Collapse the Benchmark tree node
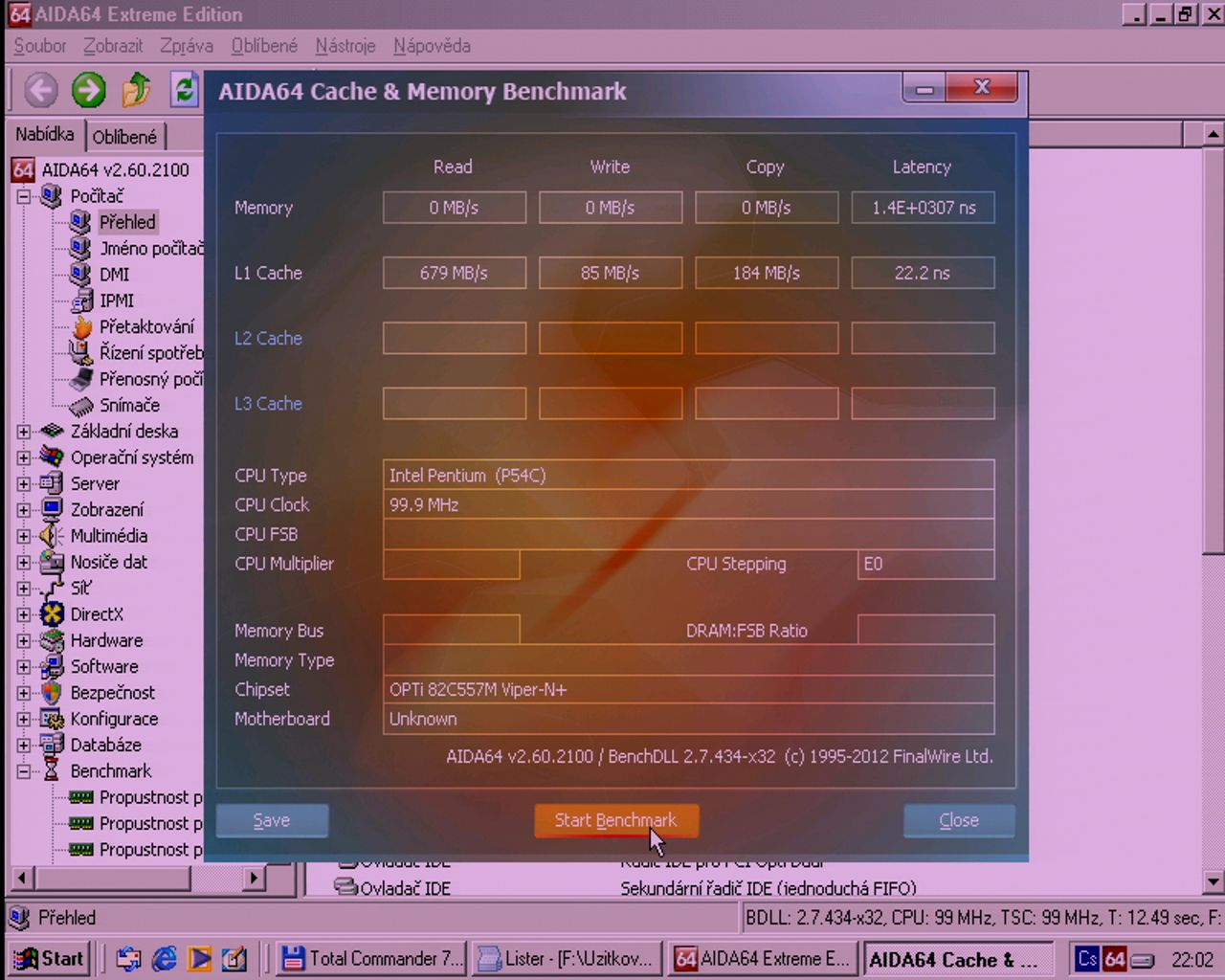This screenshot has width=1225, height=980. coord(24,771)
